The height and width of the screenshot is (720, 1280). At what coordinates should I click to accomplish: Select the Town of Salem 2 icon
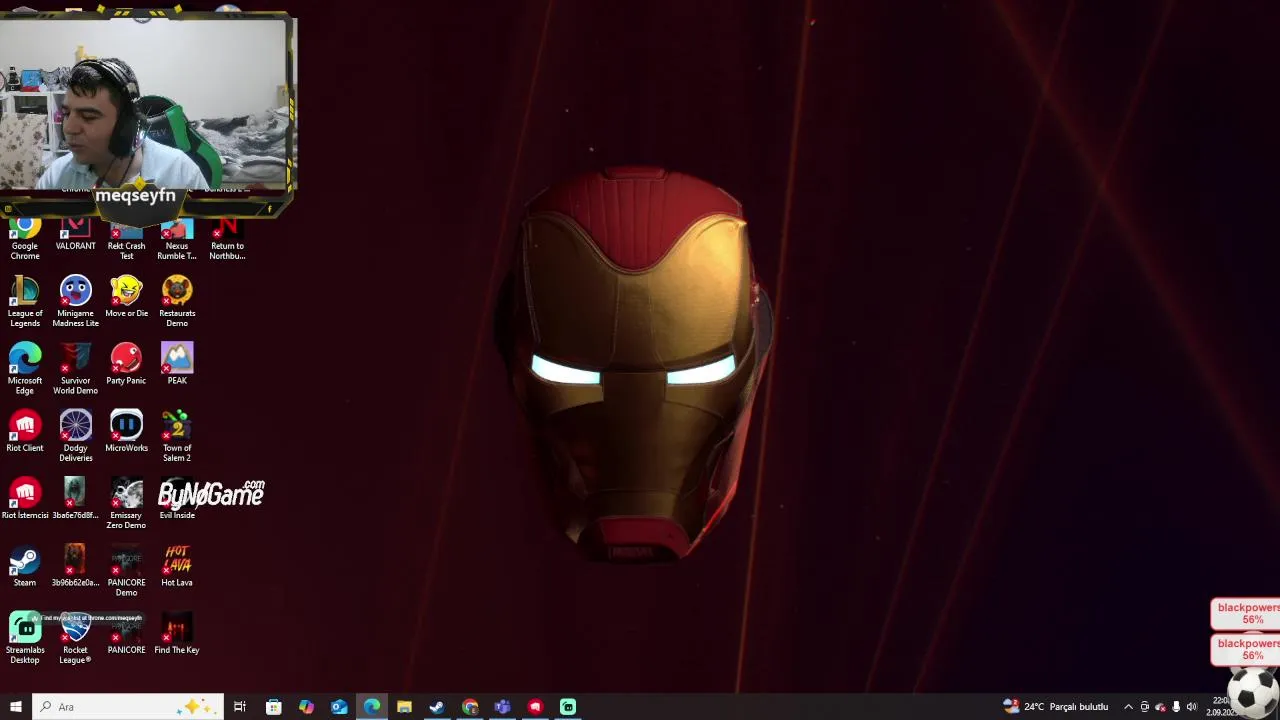click(x=177, y=435)
